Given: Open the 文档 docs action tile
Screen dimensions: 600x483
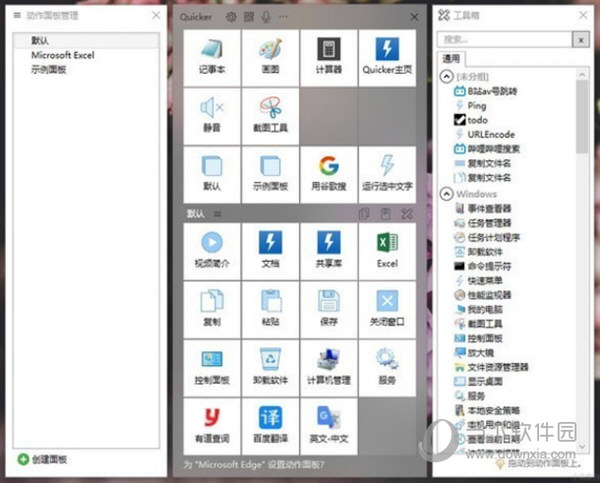Looking at the screenshot, I should tap(271, 252).
